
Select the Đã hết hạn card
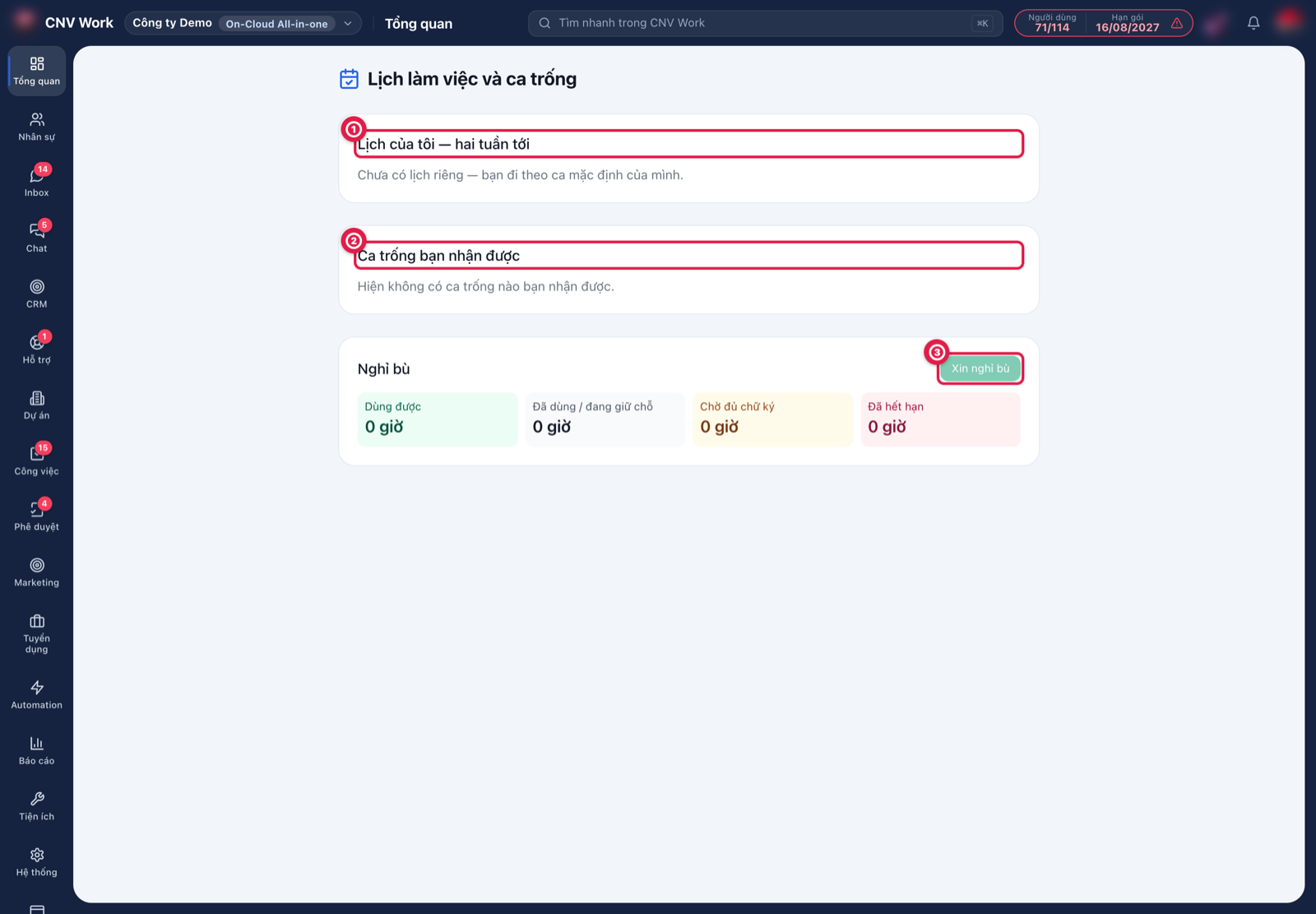(941, 420)
